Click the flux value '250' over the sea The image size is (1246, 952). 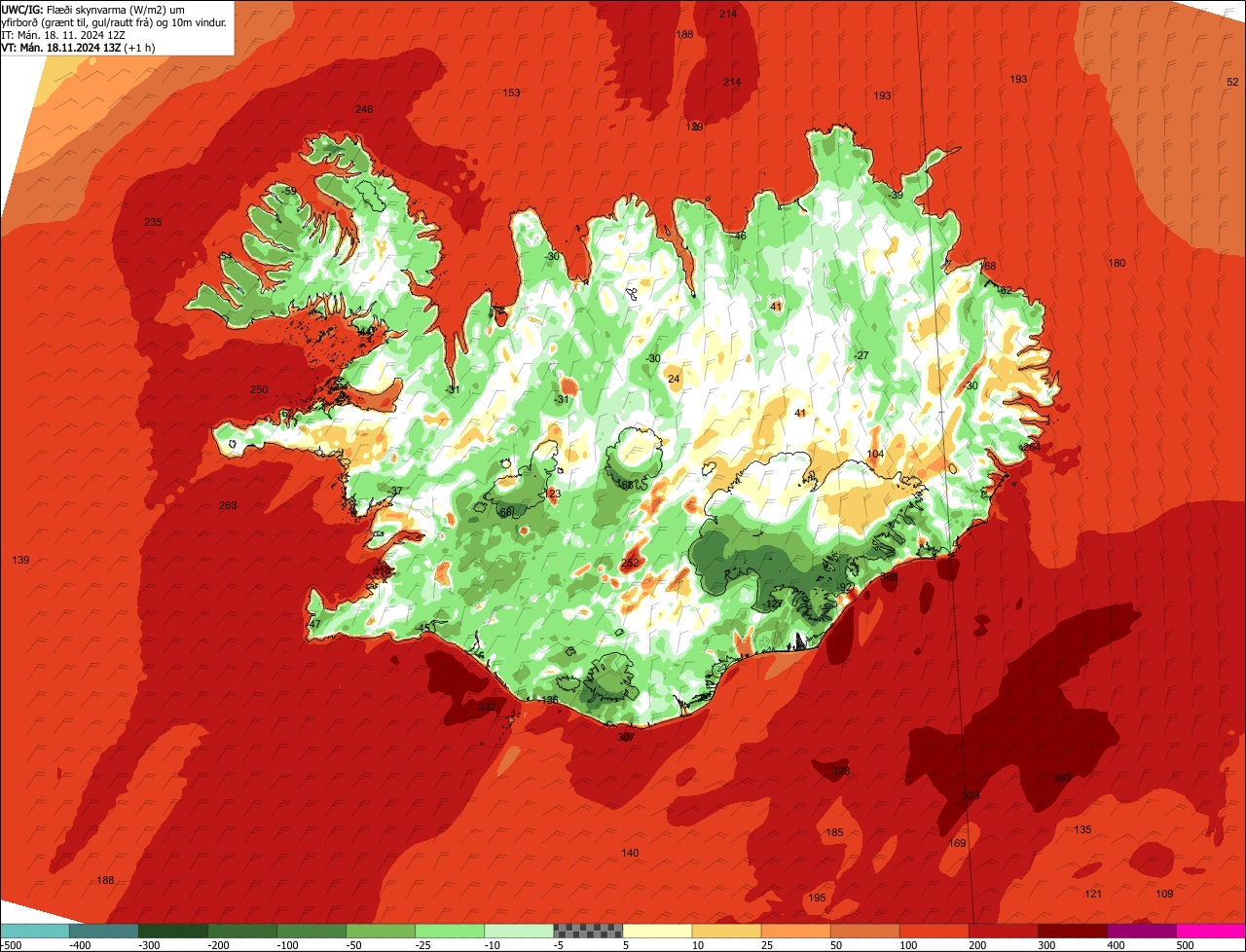pyautogui.click(x=259, y=389)
